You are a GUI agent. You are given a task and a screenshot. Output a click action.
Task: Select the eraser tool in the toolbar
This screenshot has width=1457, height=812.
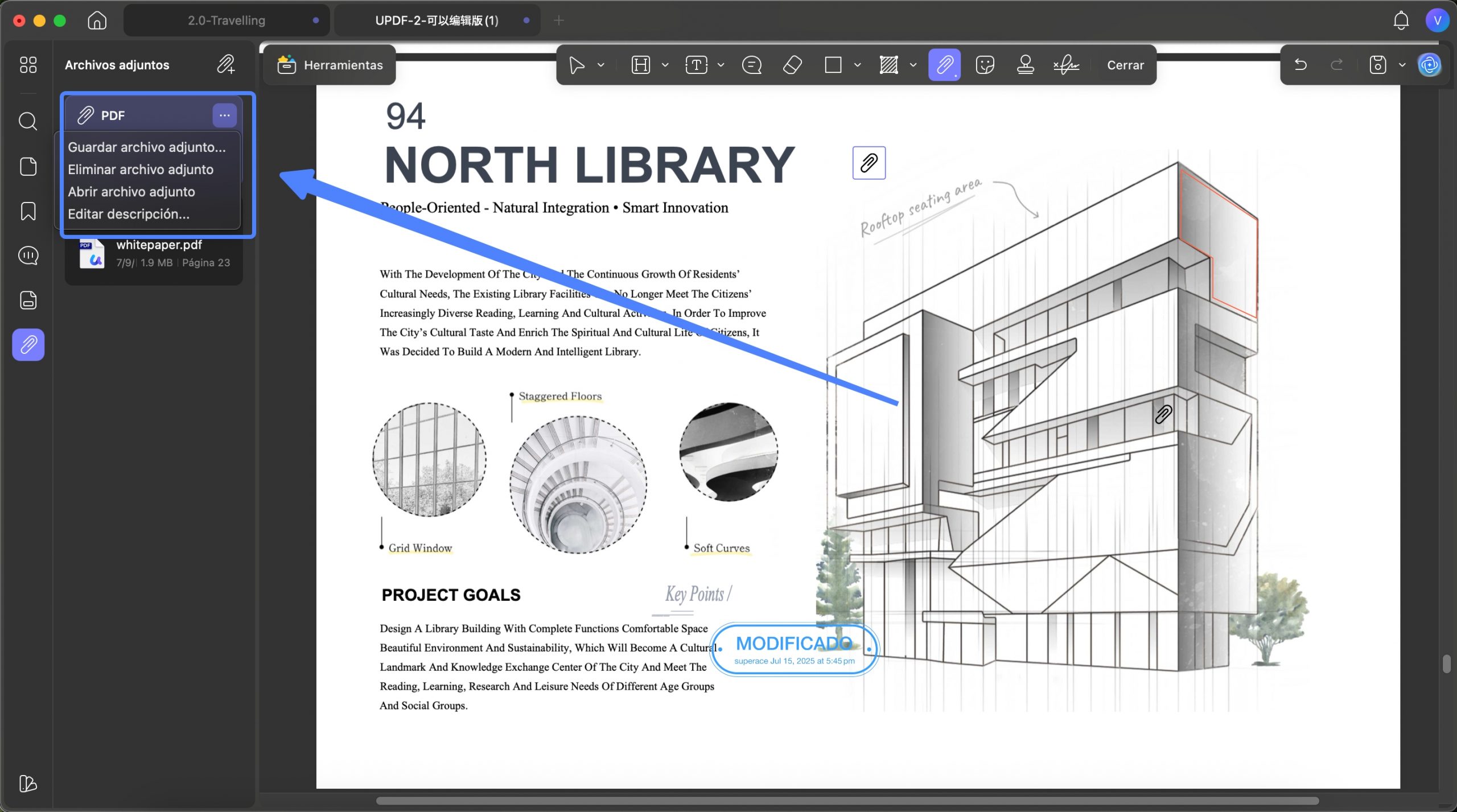pos(793,65)
